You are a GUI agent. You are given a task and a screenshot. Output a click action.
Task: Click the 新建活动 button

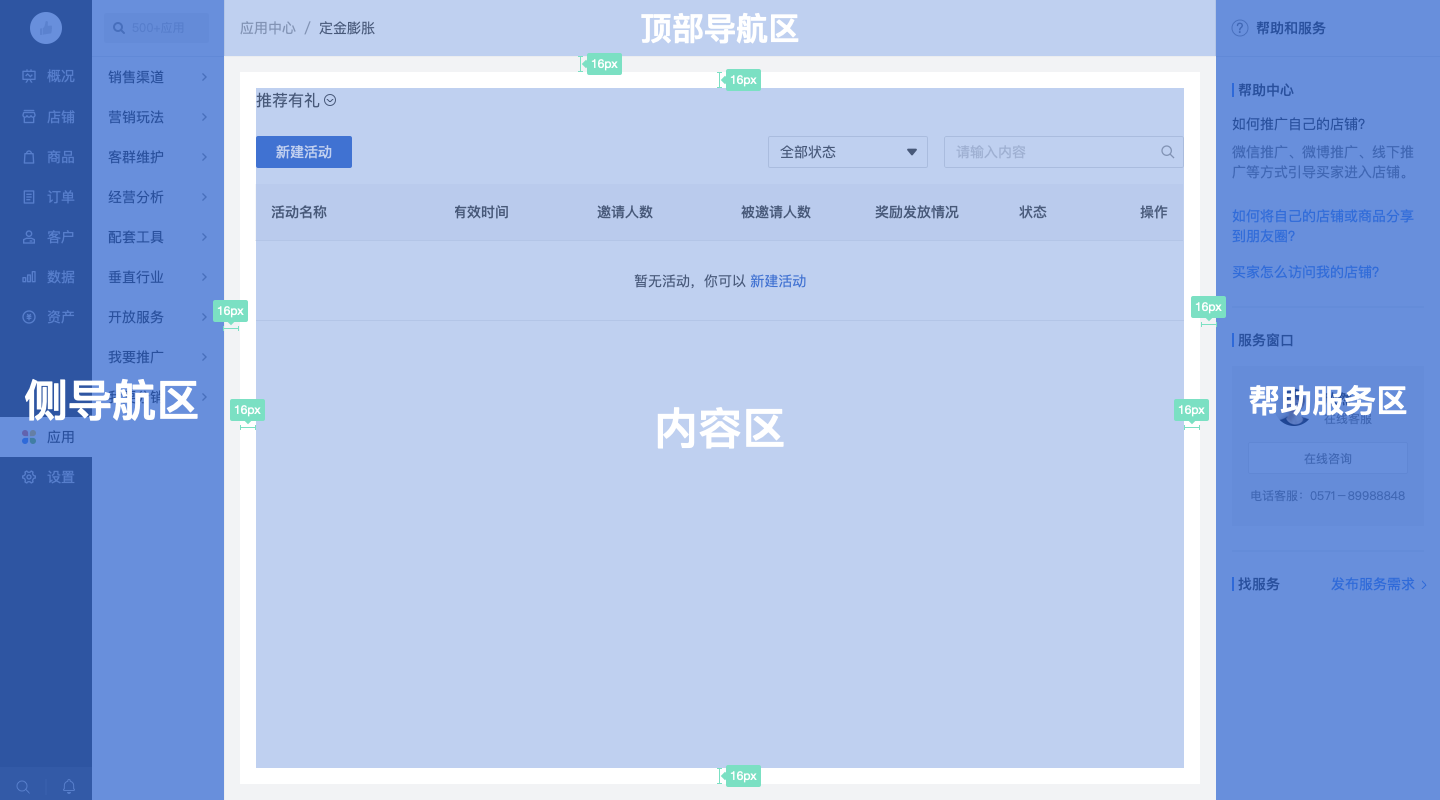(303, 151)
